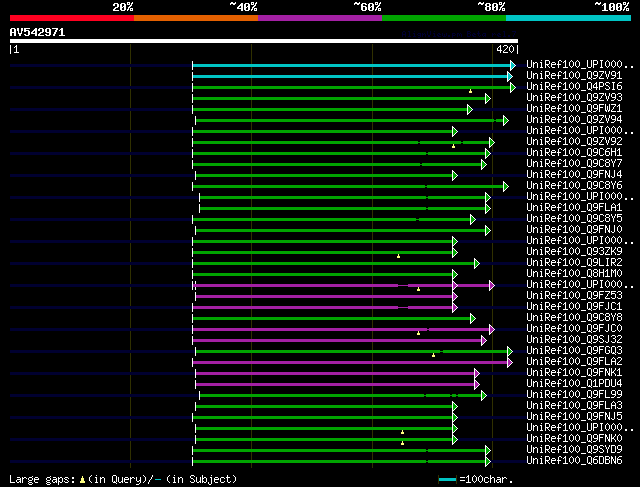Screen dimensions: 640x487
Task: Select the UniRef100_Q6DBN6 label
Action: [x=574, y=461]
